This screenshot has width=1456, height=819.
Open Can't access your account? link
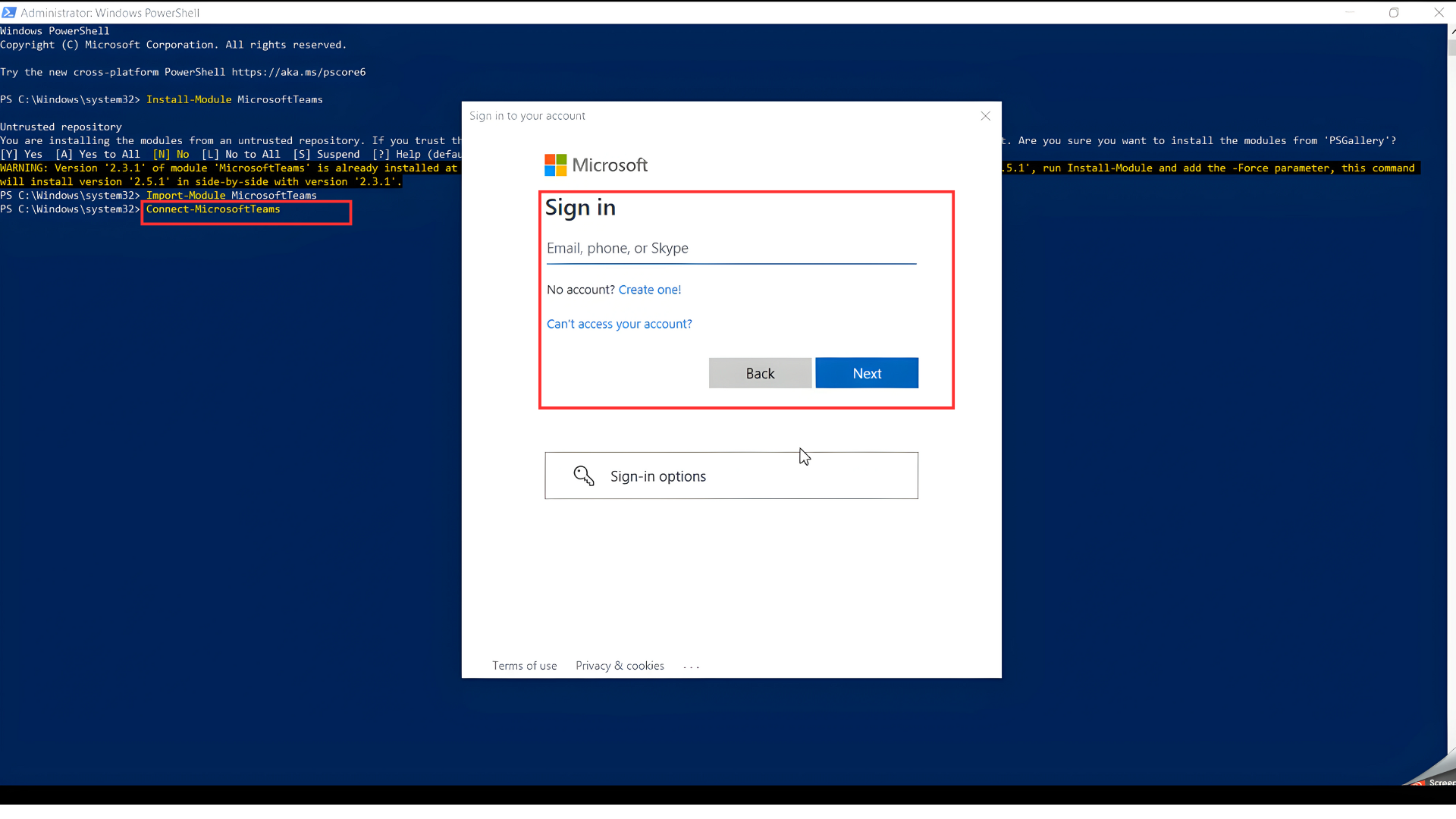(x=620, y=324)
